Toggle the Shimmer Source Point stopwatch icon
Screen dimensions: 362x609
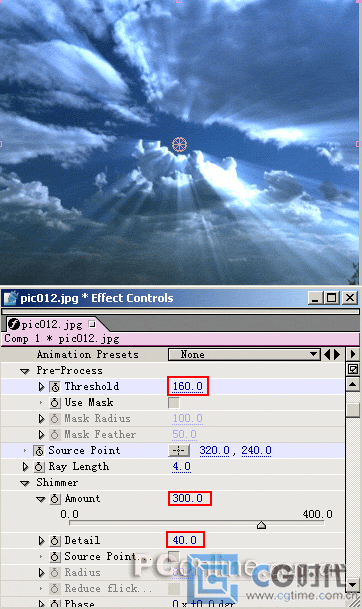pyautogui.click(x=55, y=557)
